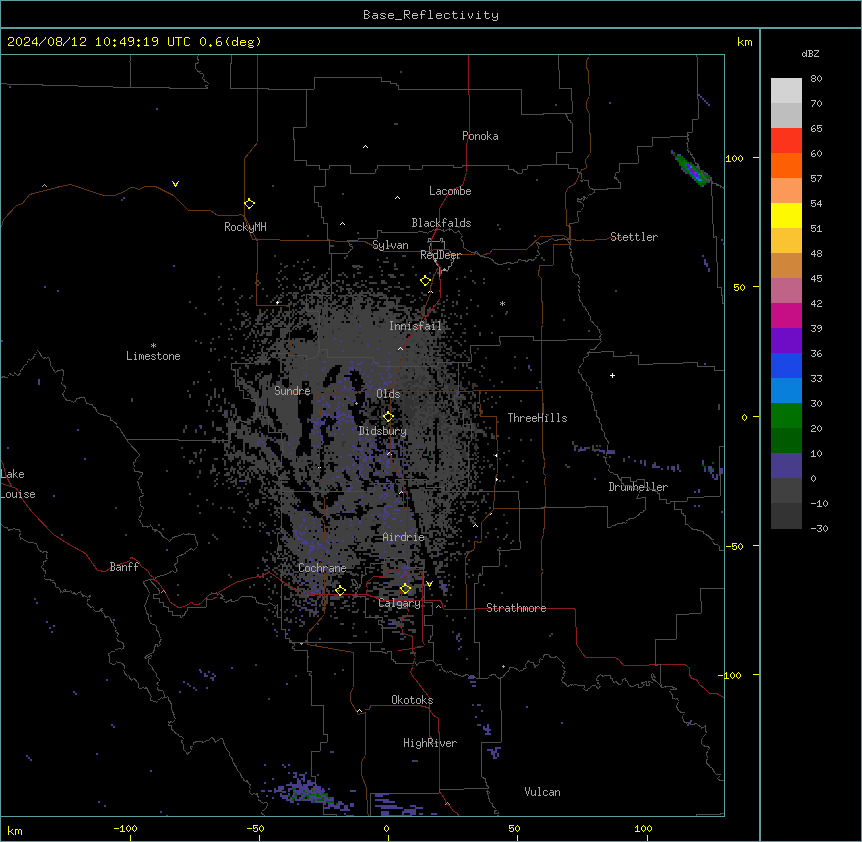Click the Sylvan label
The height and width of the screenshot is (842, 862).
tap(390, 245)
